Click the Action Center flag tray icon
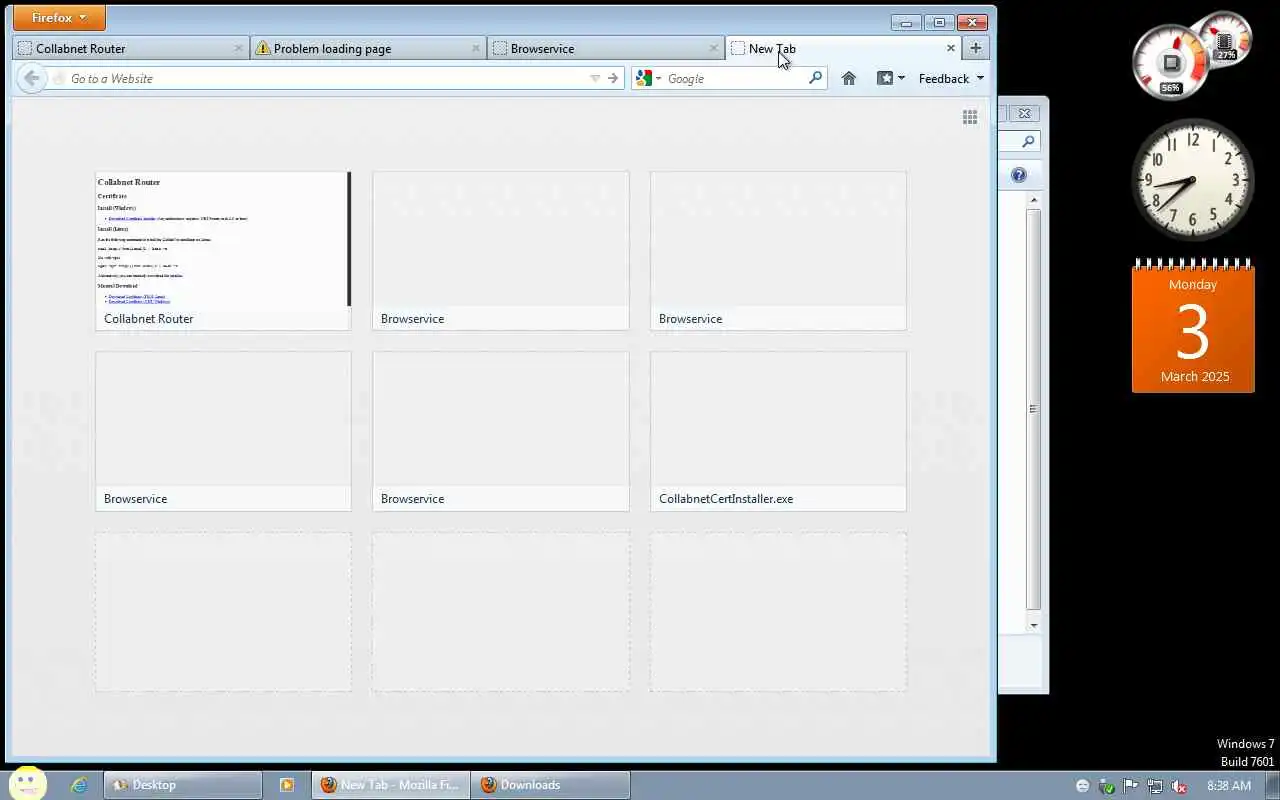 1131,786
